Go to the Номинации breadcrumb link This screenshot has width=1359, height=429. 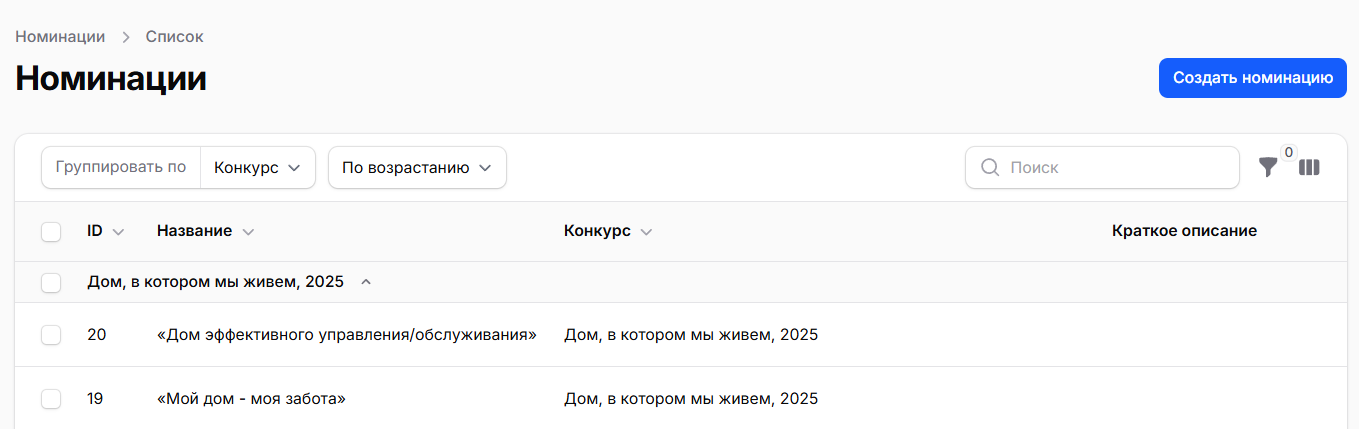click(x=60, y=37)
